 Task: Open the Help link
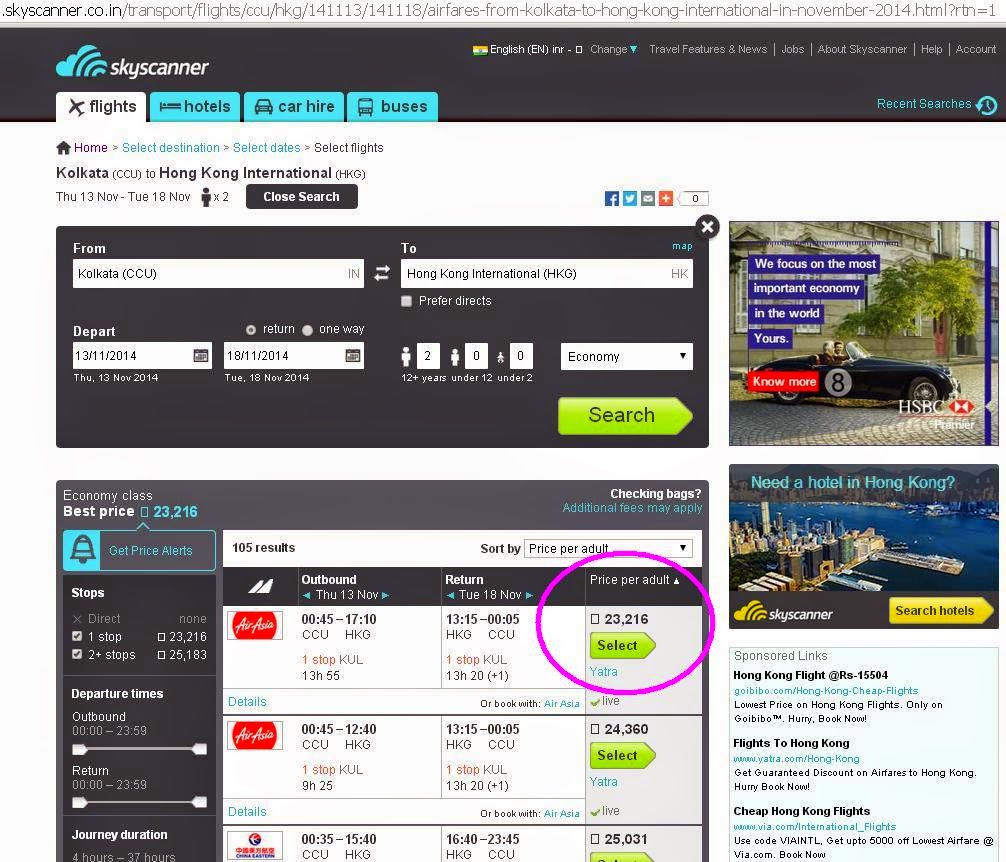click(932, 49)
